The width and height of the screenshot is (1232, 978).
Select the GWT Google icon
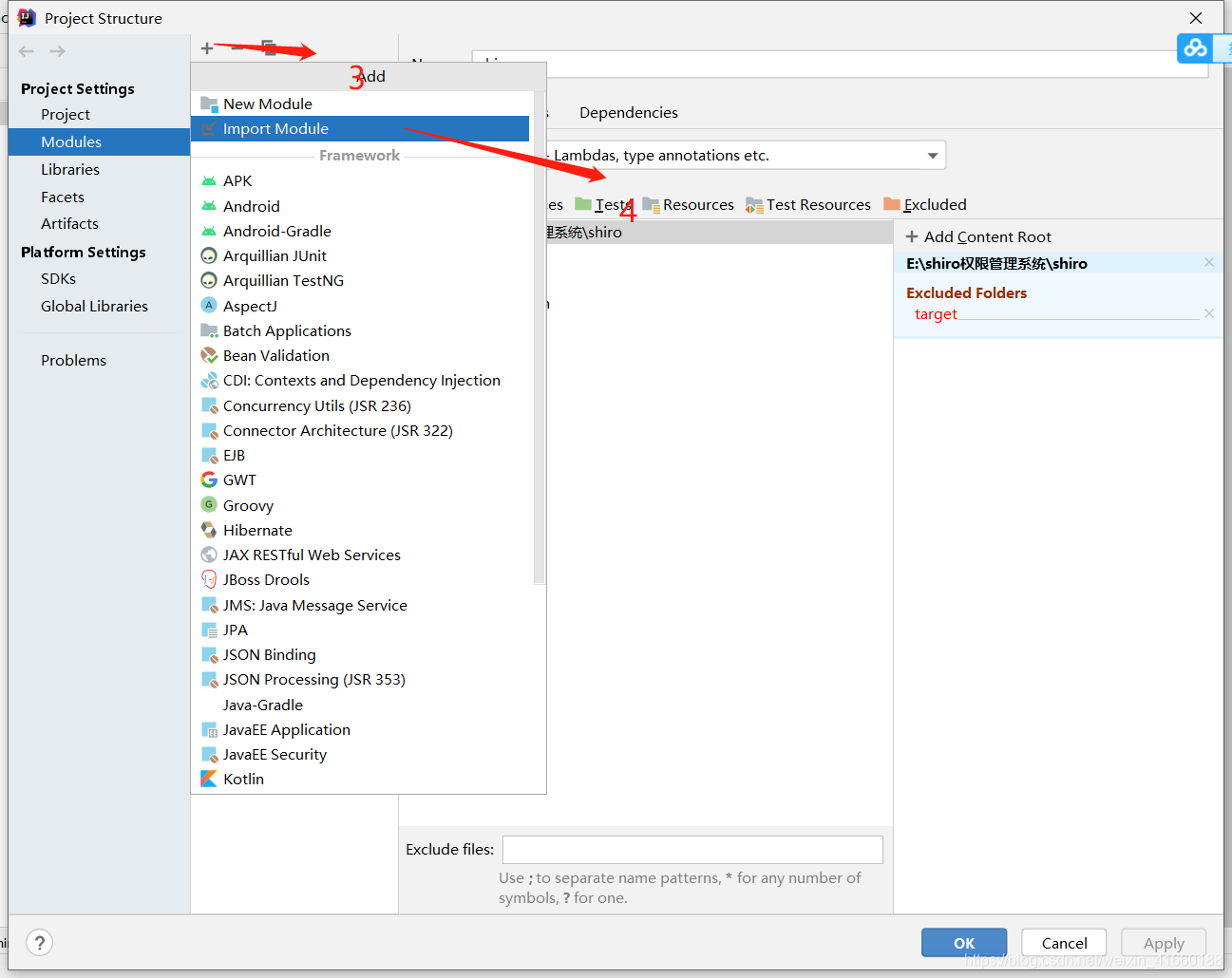209,480
